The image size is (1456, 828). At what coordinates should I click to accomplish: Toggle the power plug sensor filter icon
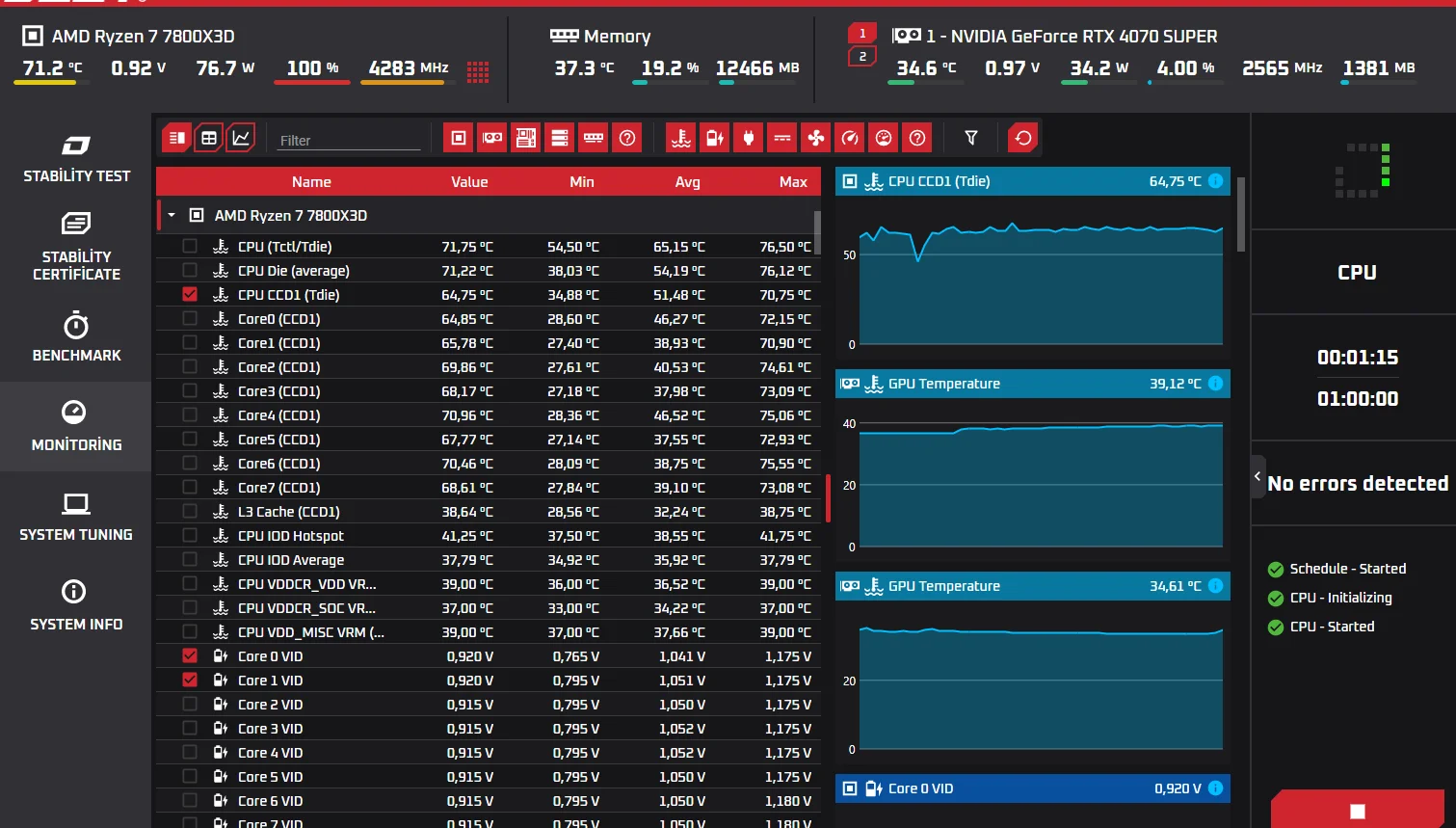click(x=749, y=138)
